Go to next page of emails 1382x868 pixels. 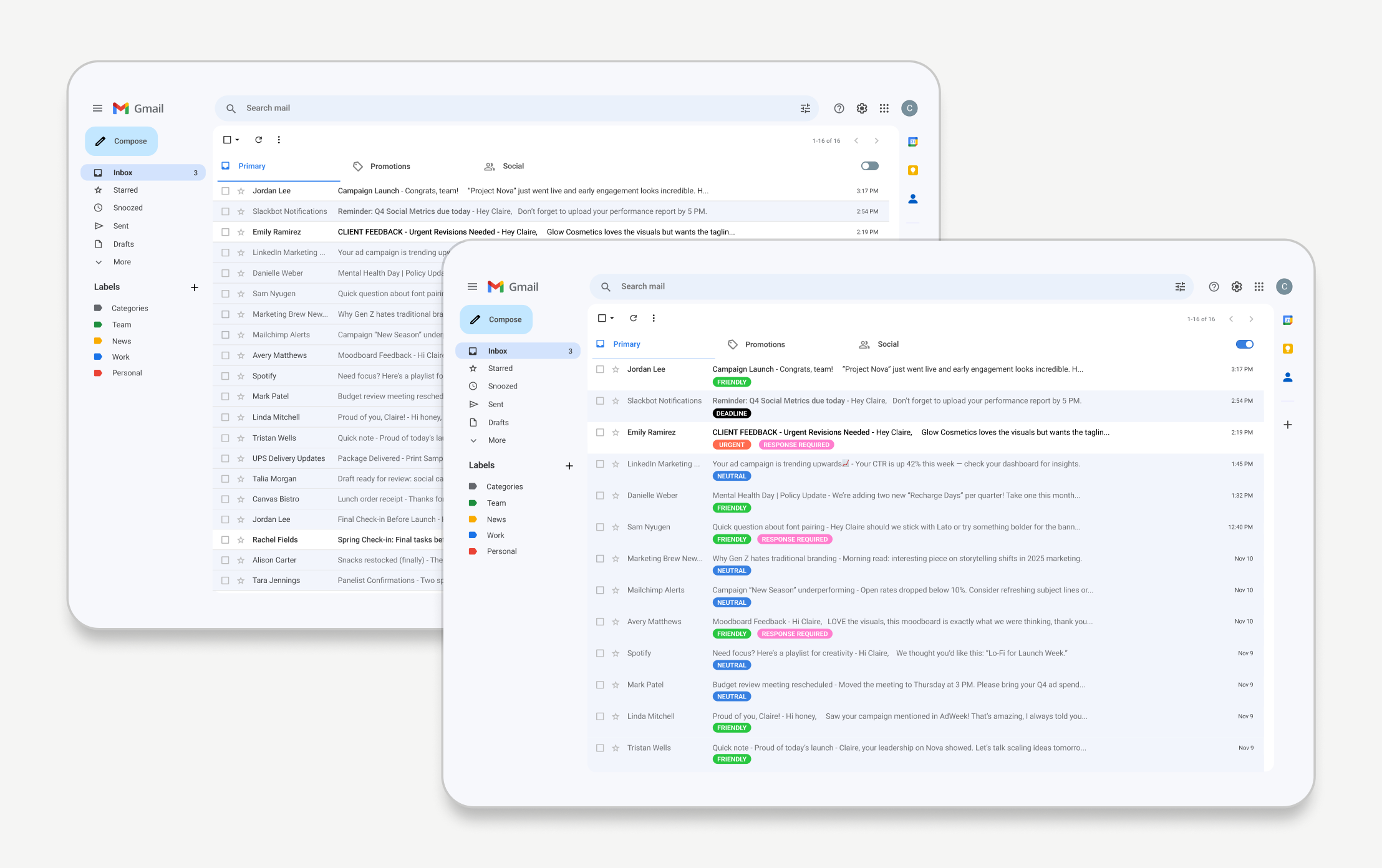[x=1252, y=319]
